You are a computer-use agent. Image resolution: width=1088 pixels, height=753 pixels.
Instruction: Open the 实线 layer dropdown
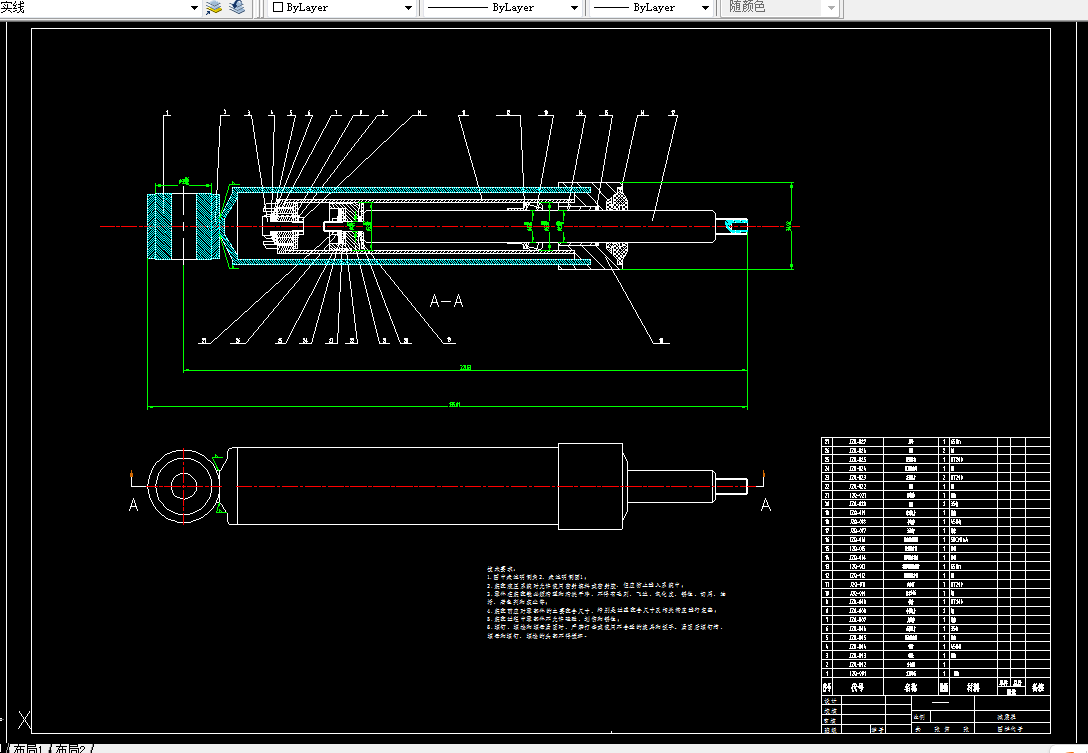(x=194, y=8)
